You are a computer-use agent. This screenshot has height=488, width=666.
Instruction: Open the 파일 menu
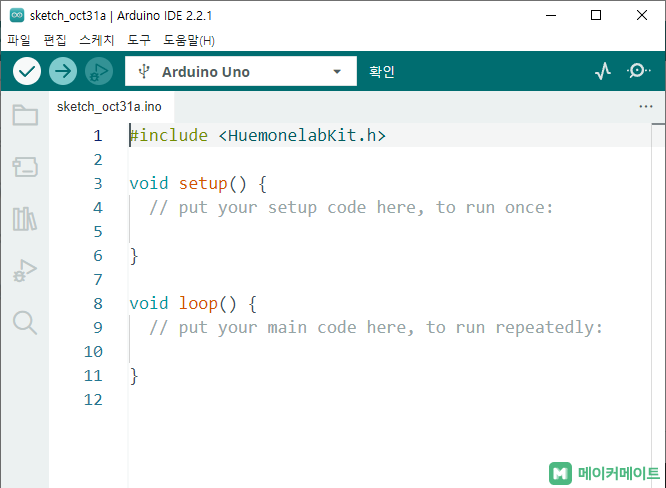(x=19, y=41)
